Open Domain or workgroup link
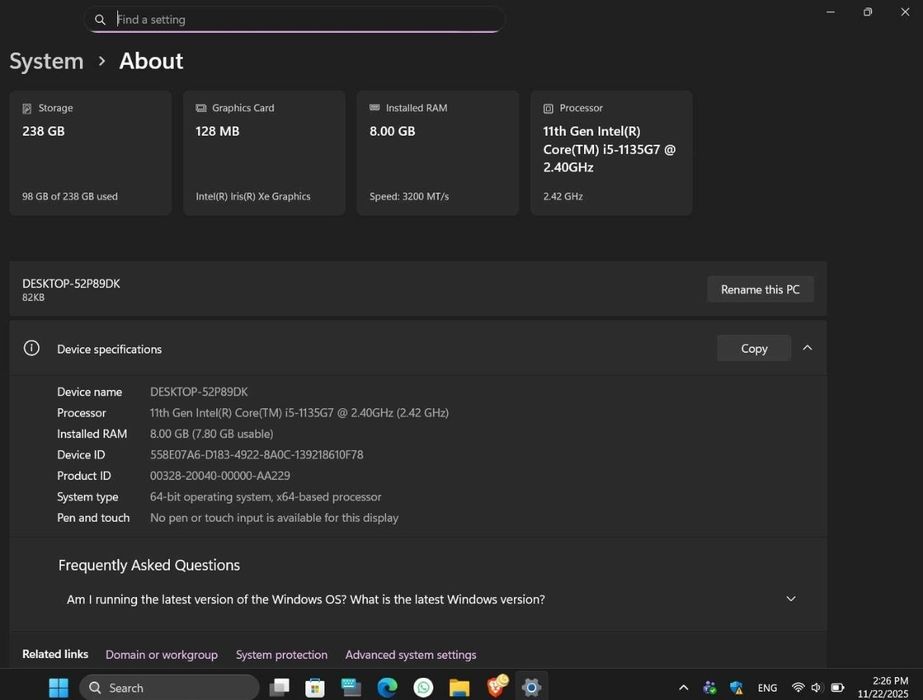Viewport: 923px width, 700px height. coord(161,655)
